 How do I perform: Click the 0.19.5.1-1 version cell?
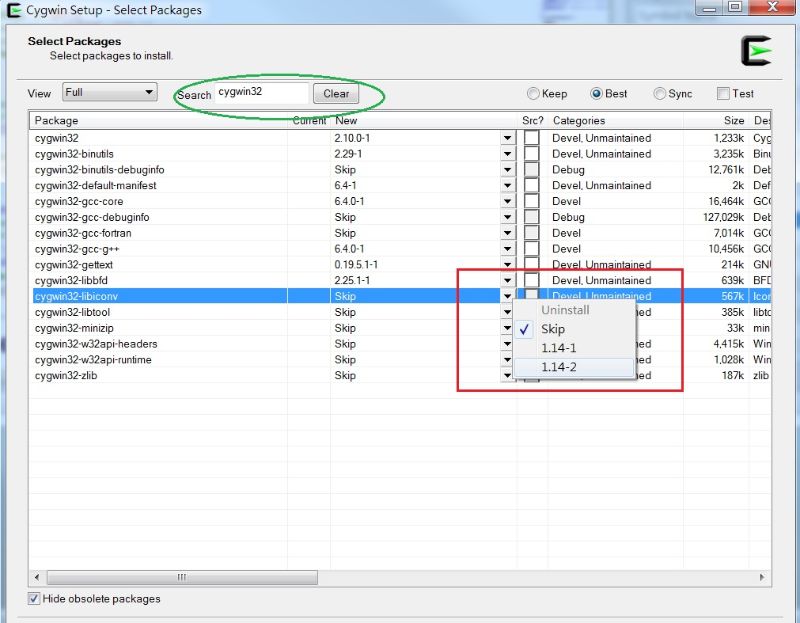click(356, 264)
